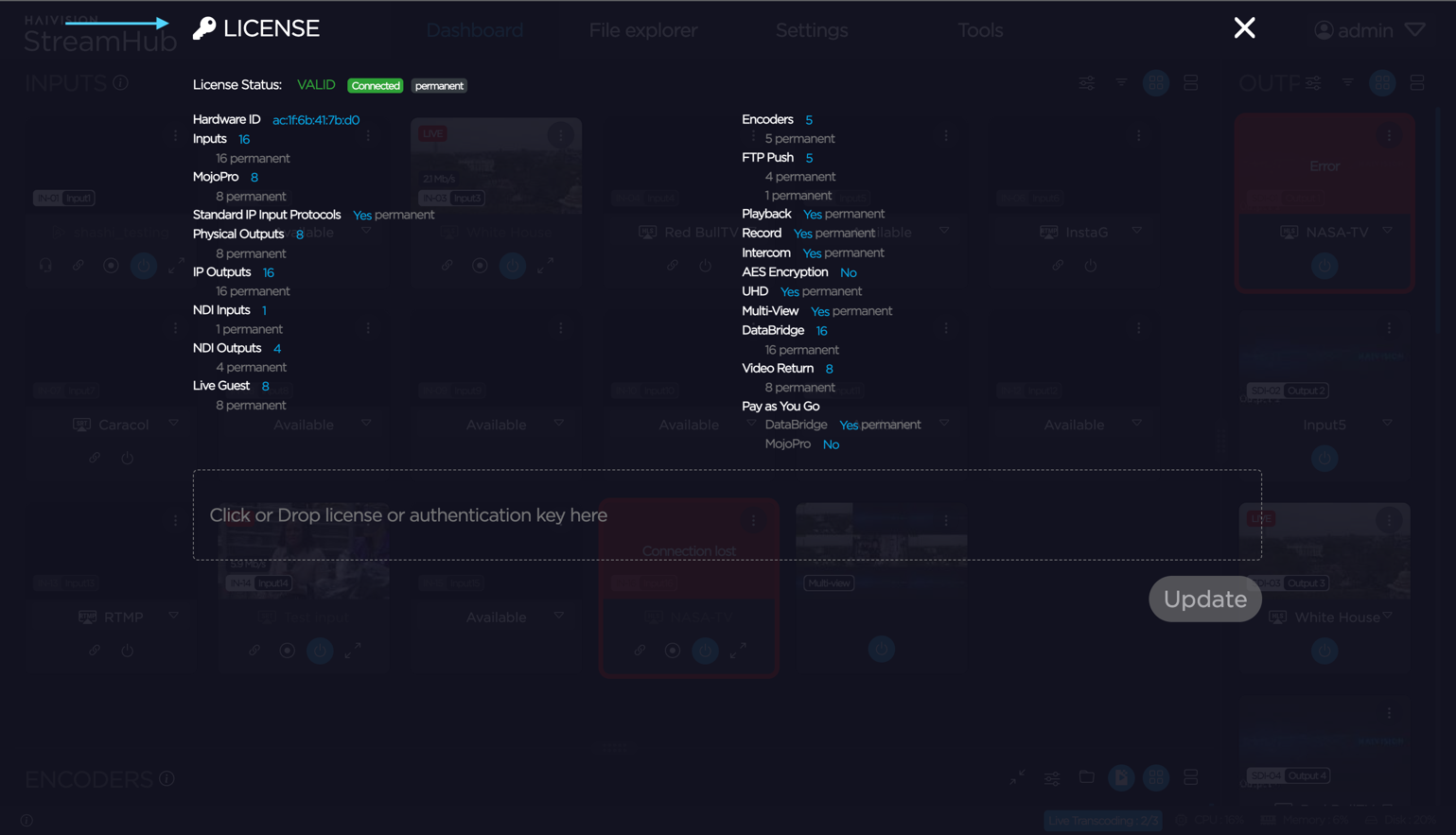
Task: Click the Hardware ID value link
Action: 316,120
